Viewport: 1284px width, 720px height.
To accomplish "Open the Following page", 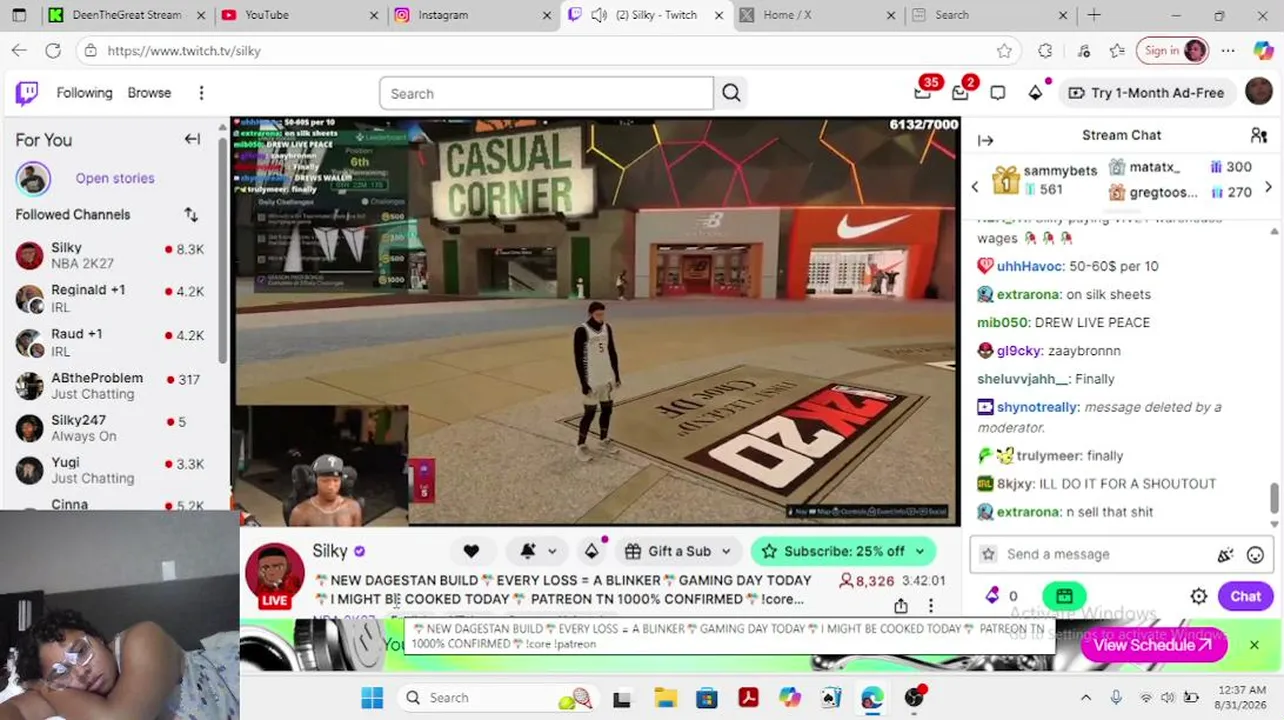I will tap(84, 93).
